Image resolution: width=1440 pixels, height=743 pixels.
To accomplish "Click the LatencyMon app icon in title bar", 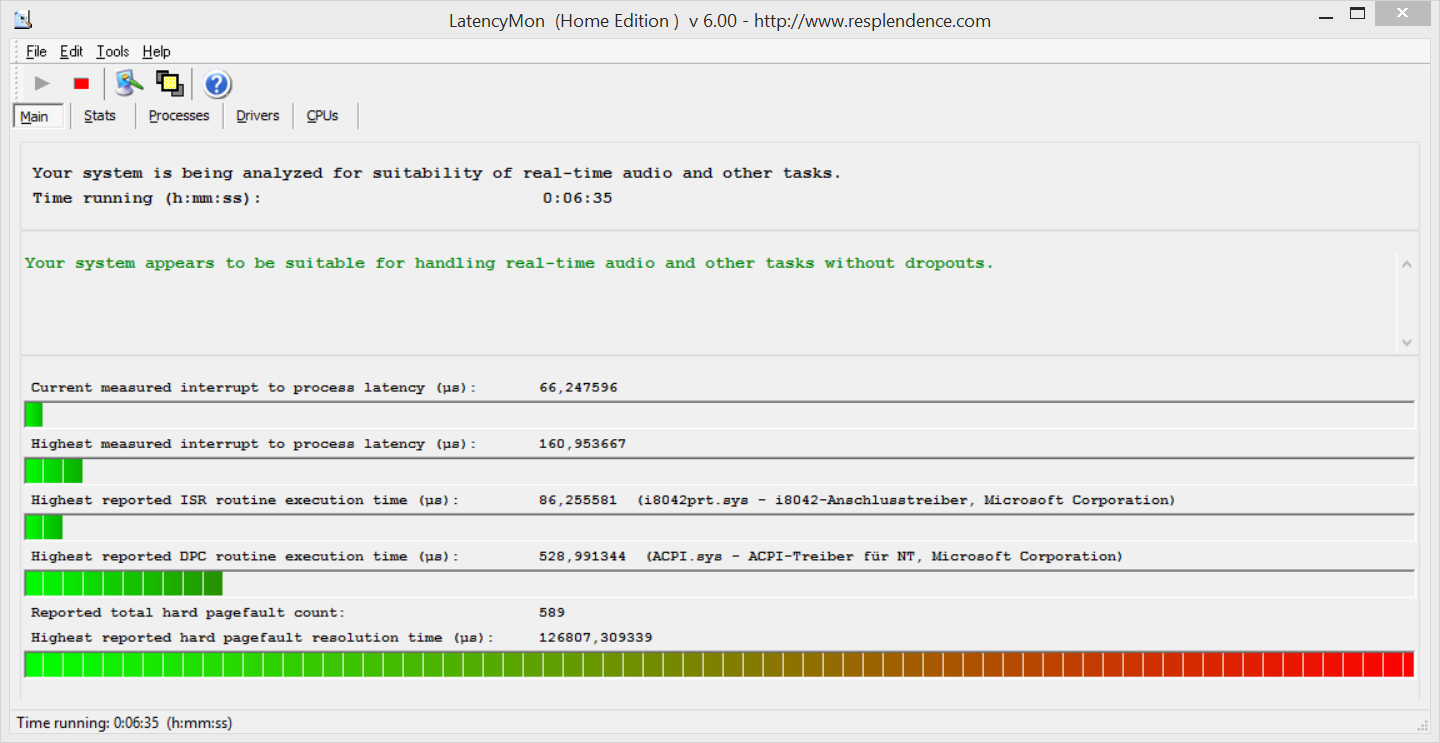I will click(22, 18).
